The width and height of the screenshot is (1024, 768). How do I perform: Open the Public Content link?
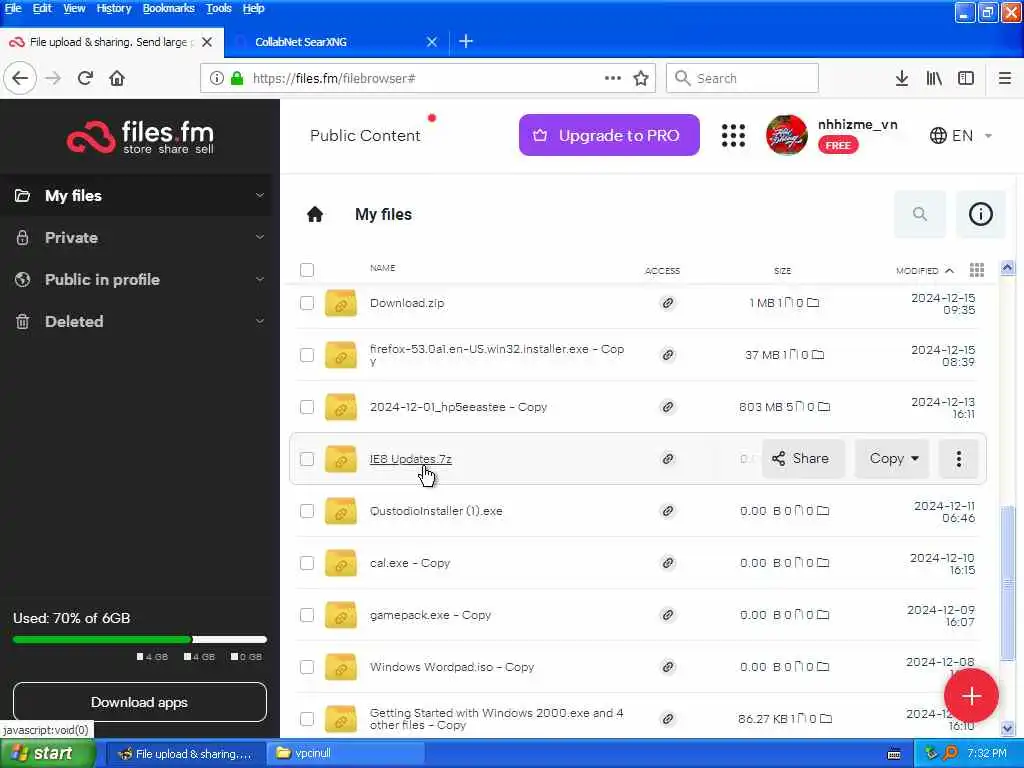(365, 136)
